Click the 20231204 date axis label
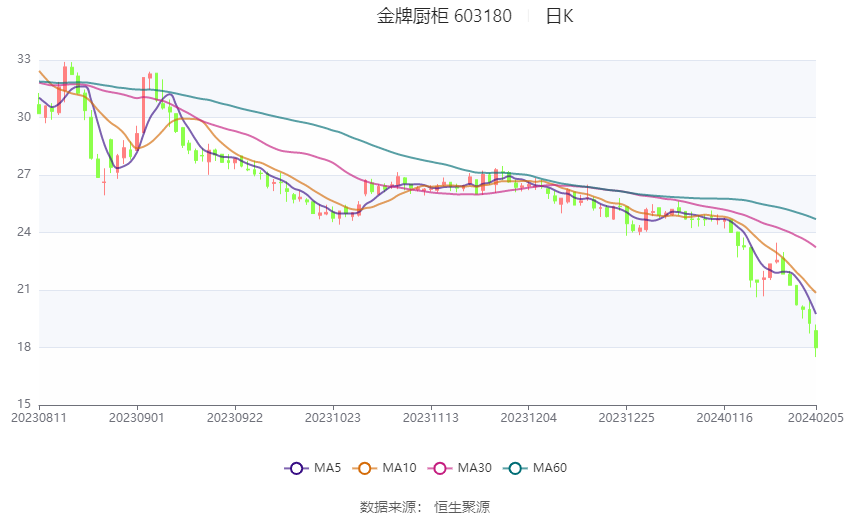 click(529, 418)
